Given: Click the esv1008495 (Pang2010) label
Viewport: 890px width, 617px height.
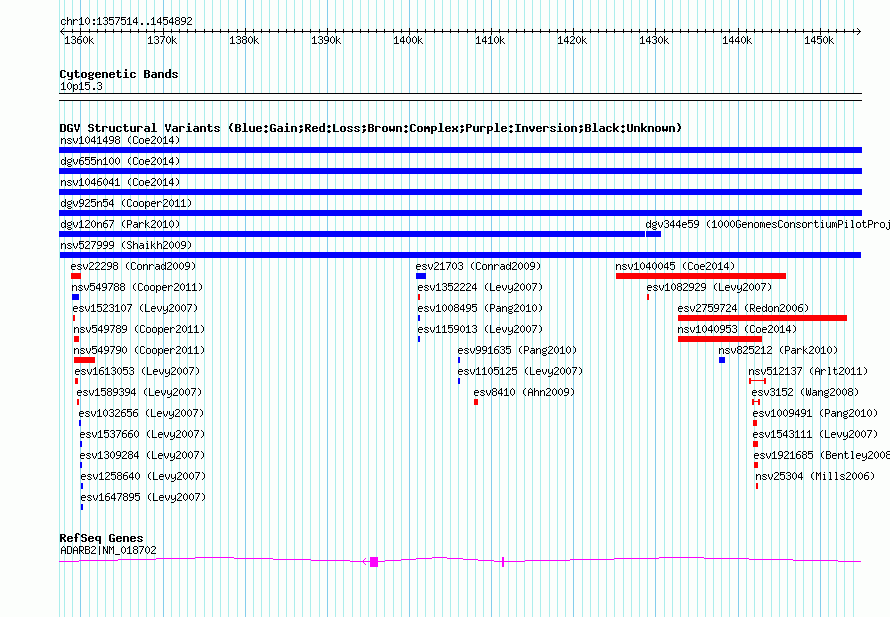Looking at the screenshot, I should click(x=480, y=308).
